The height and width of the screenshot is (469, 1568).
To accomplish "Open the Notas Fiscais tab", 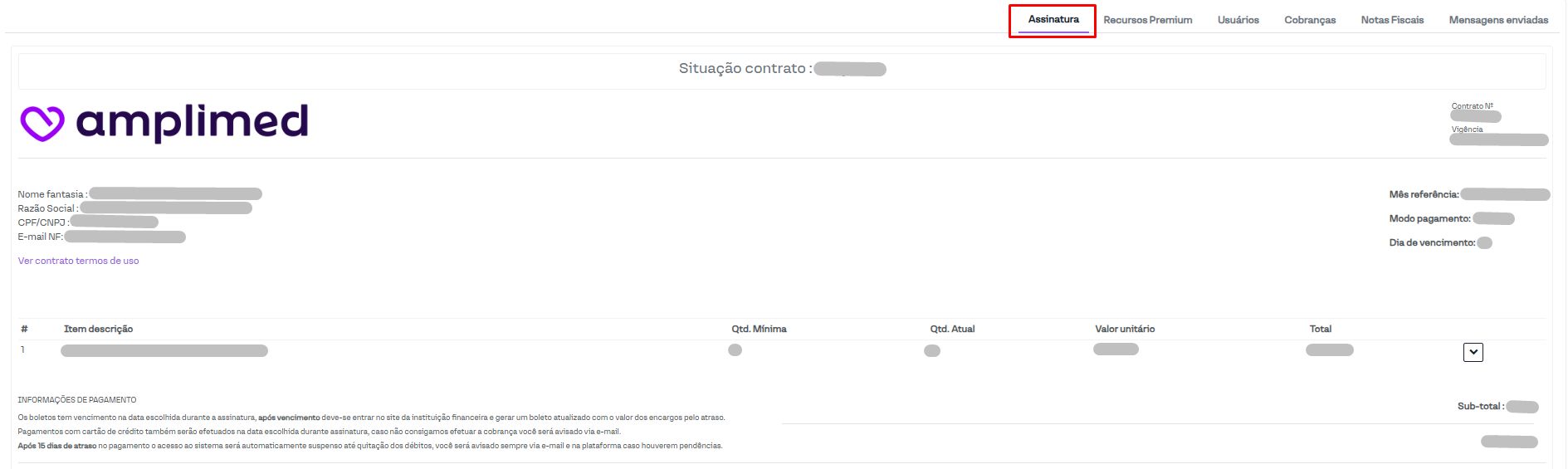I will (1391, 20).
